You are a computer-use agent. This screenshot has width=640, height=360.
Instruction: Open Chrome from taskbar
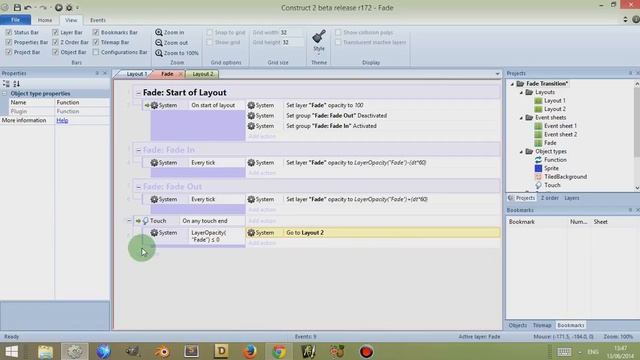coord(279,351)
